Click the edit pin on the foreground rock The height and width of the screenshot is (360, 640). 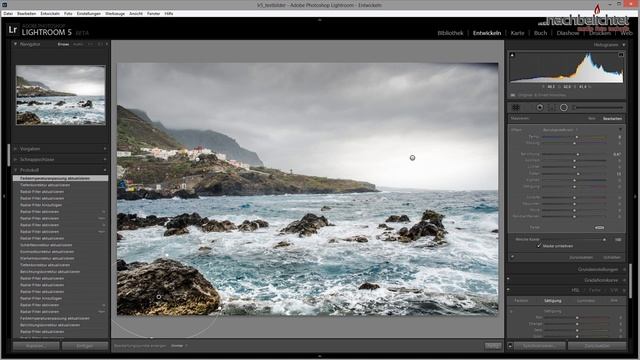pyautogui.click(x=159, y=297)
